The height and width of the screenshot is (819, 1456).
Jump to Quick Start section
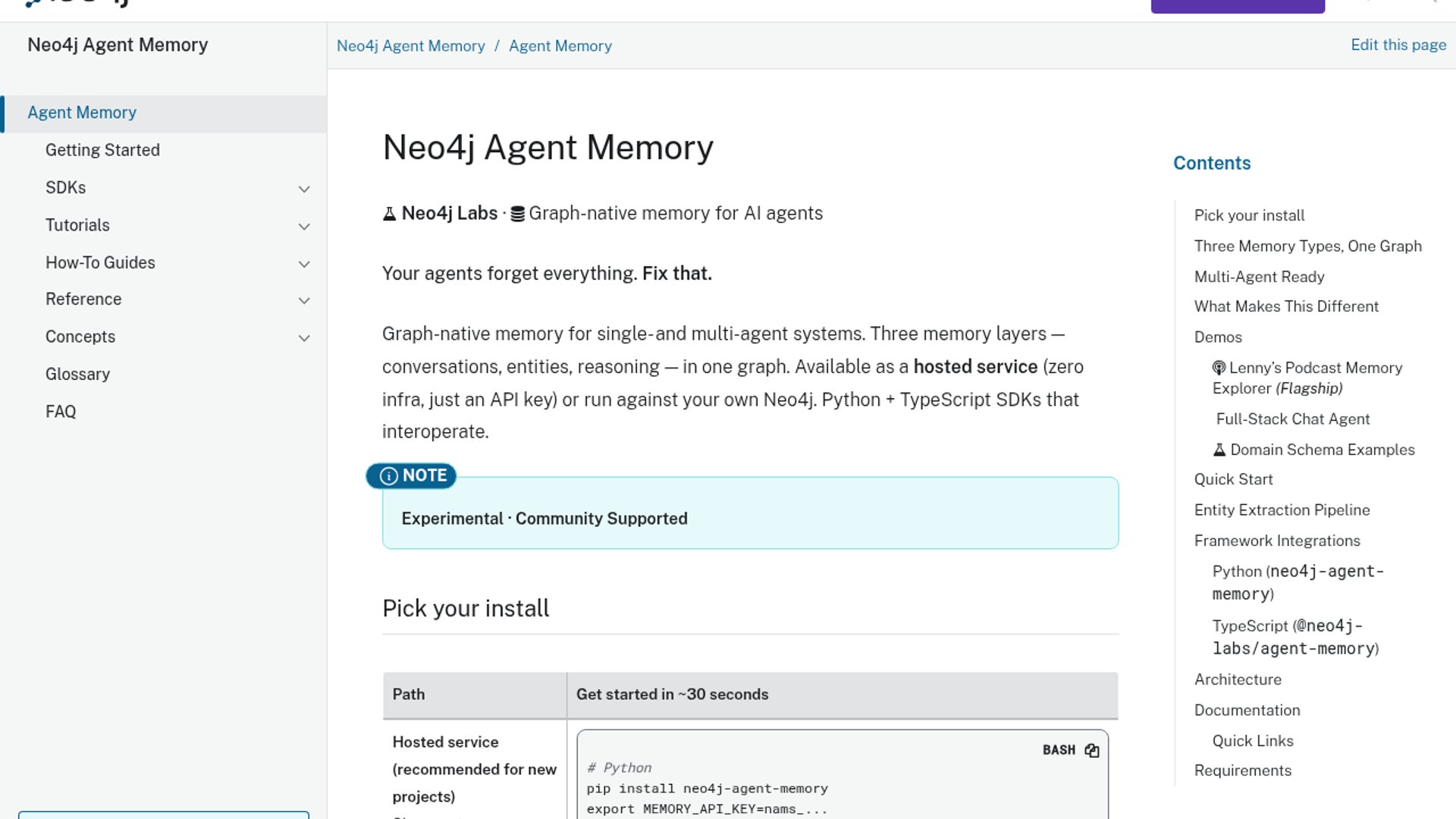tap(1233, 479)
